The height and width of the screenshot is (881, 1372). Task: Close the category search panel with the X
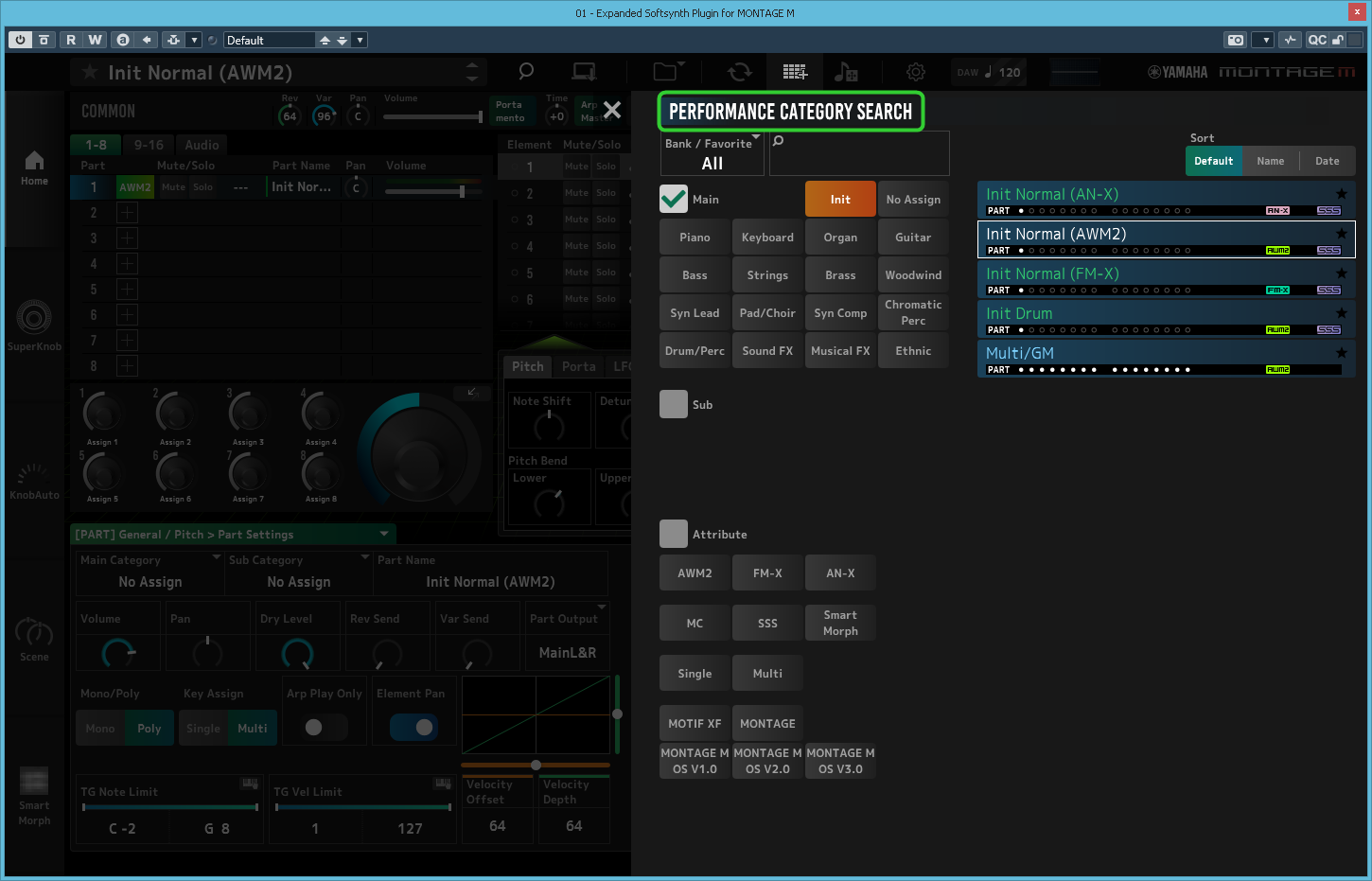click(612, 110)
